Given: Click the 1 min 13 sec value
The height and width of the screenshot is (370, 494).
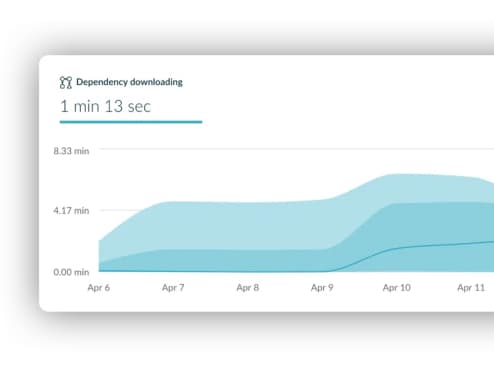Looking at the screenshot, I should coord(105,107).
